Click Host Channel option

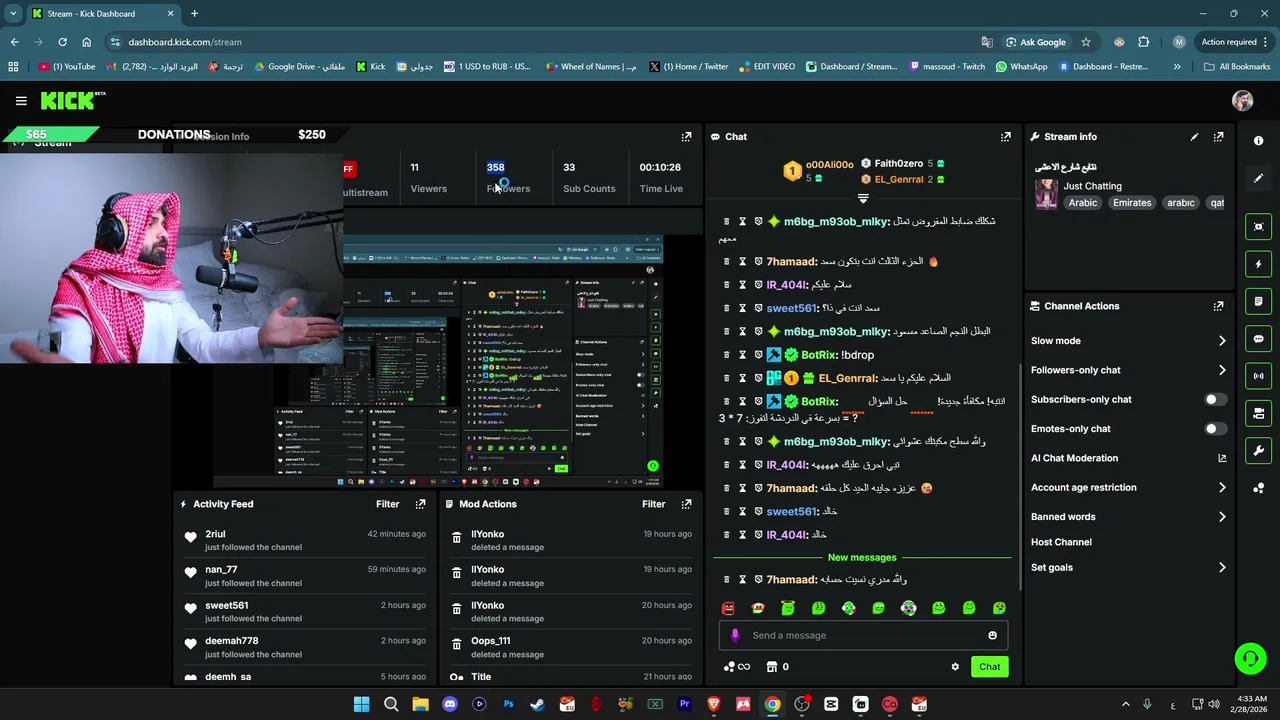(x=1061, y=542)
